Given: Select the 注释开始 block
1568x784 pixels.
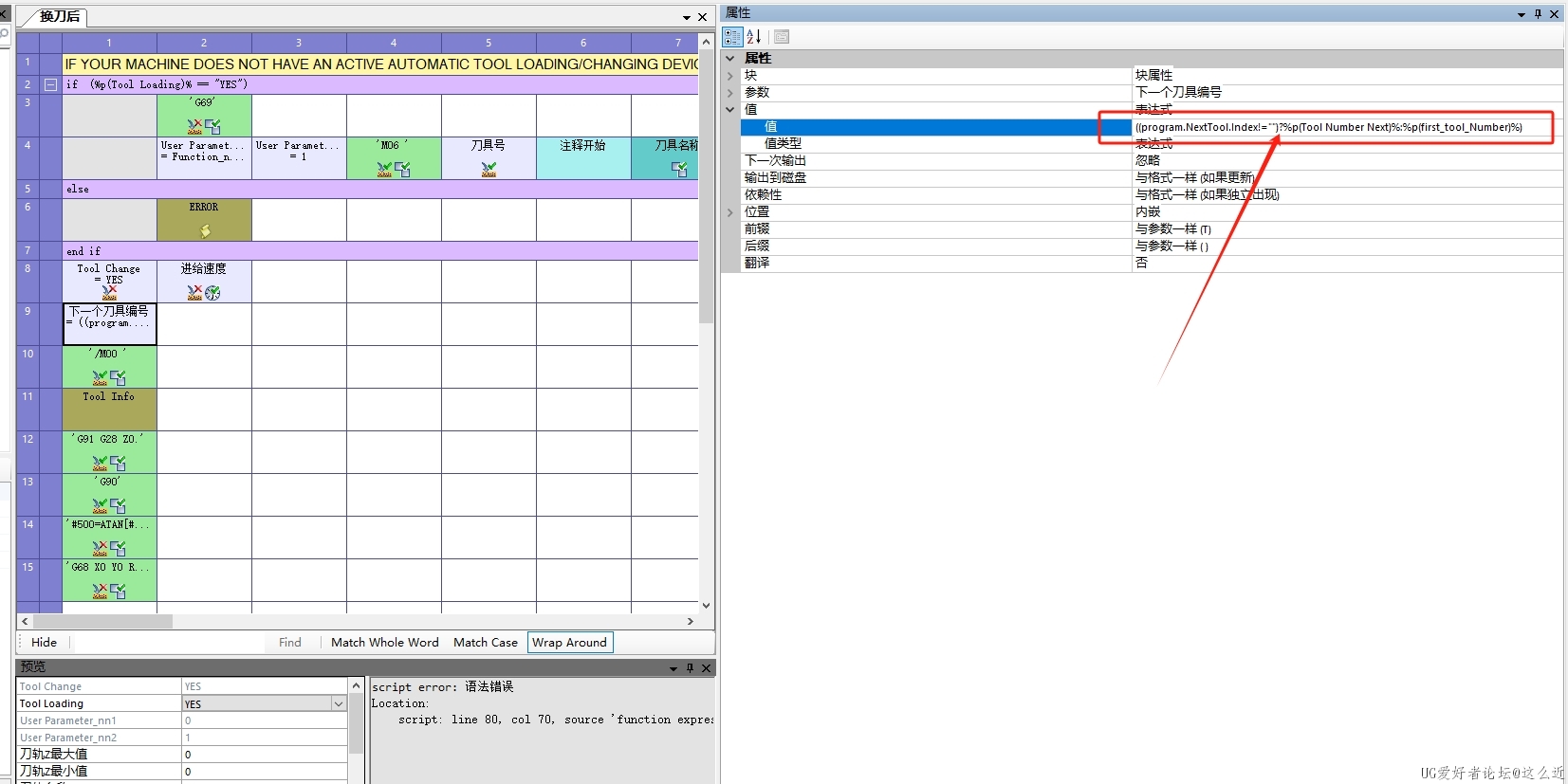Looking at the screenshot, I should 583,157.
